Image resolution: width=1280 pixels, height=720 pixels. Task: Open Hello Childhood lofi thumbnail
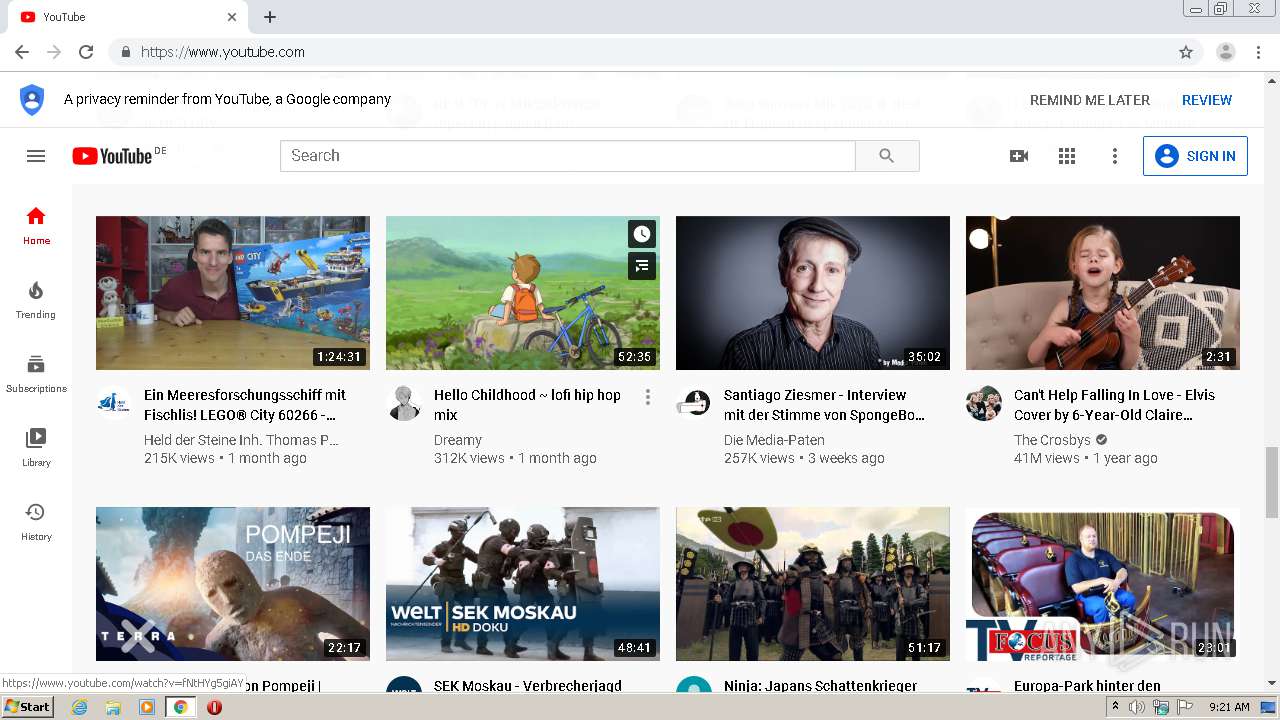coord(523,293)
